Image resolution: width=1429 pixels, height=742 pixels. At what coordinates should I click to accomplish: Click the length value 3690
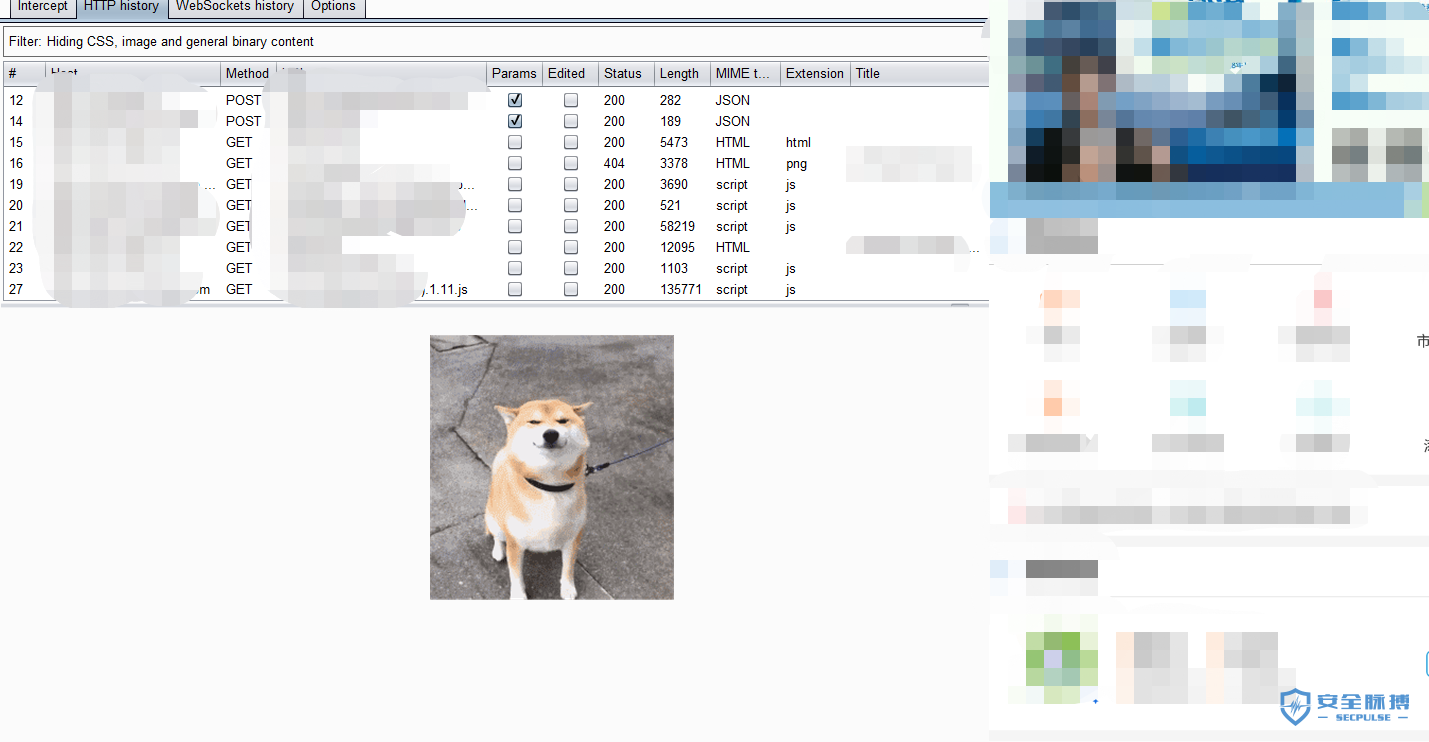click(x=674, y=184)
